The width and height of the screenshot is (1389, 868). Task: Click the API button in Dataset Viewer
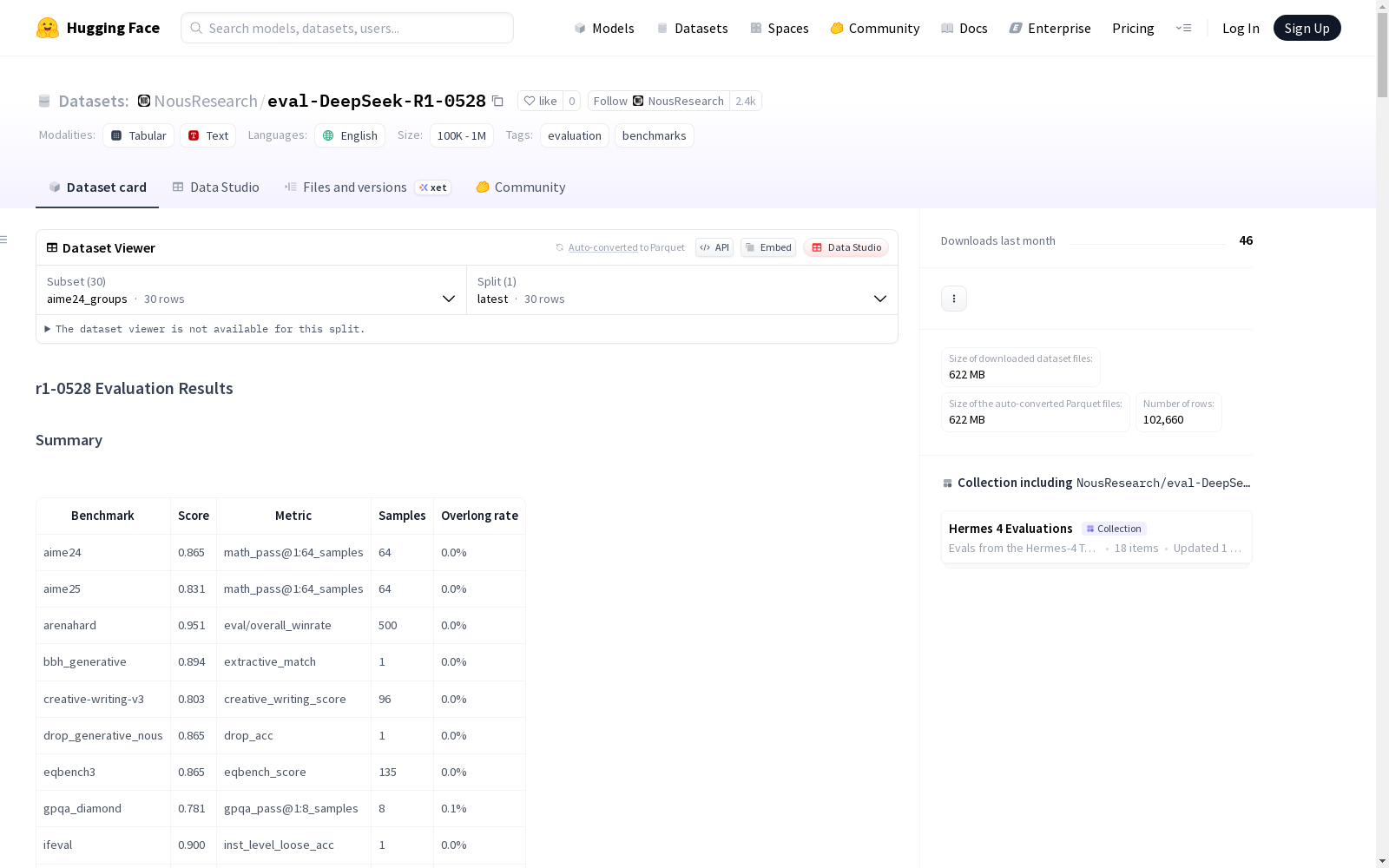714,247
